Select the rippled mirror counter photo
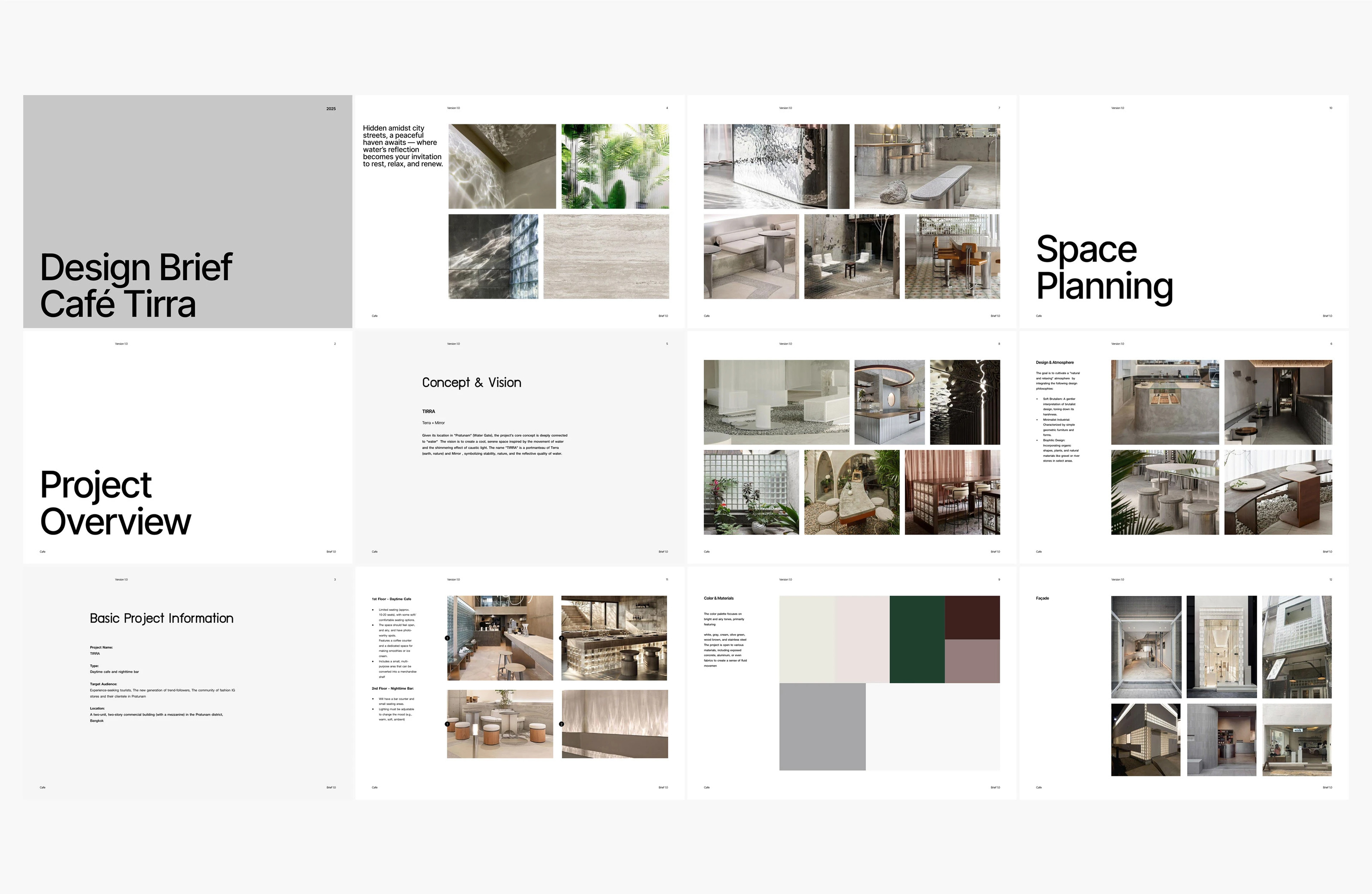Viewport: 1372px width, 894px height. click(776, 166)
